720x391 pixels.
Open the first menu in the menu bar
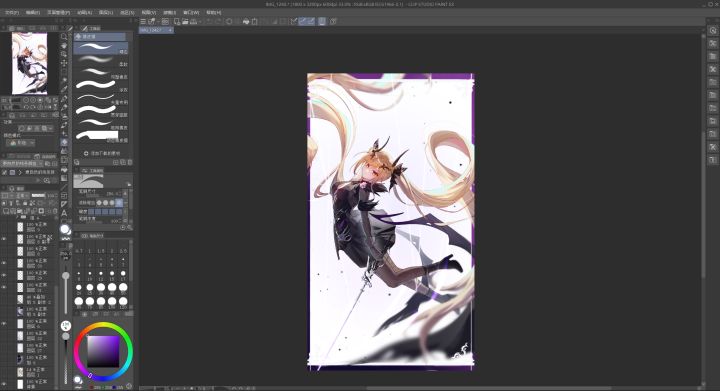point(12,12)
